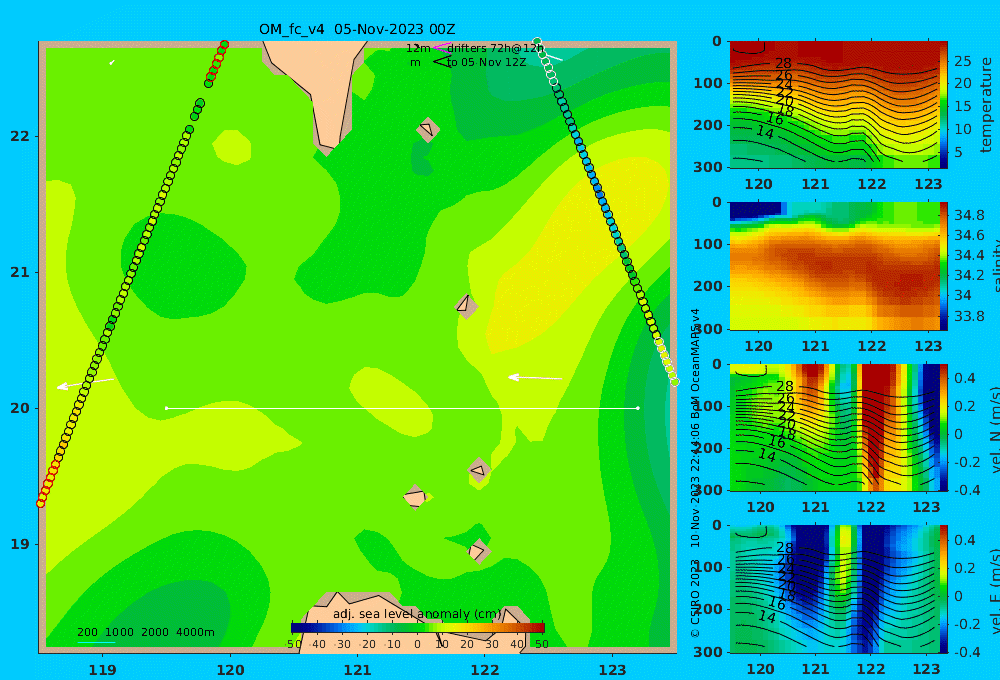Open the temperature section panel
This screenshot has width=1000, height=680.
click(x=835, y=105)
